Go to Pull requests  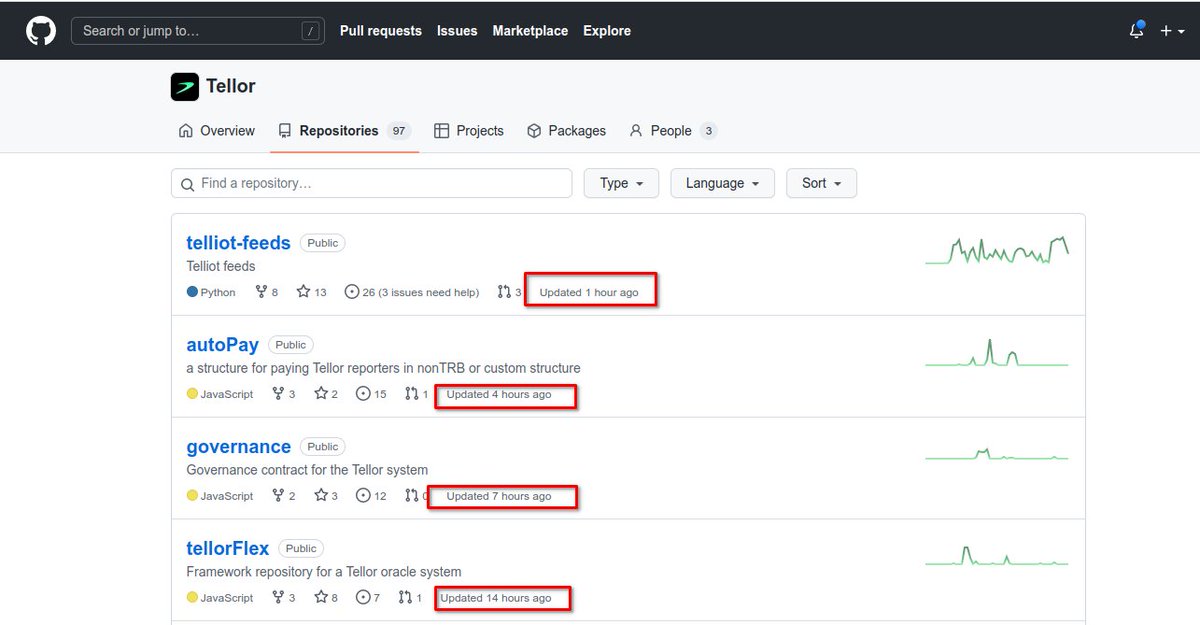click(x=381, y=31)
